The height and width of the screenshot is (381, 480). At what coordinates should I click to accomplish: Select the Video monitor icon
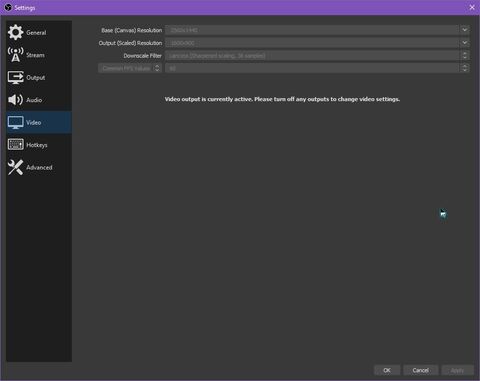(x=15, y=122)
